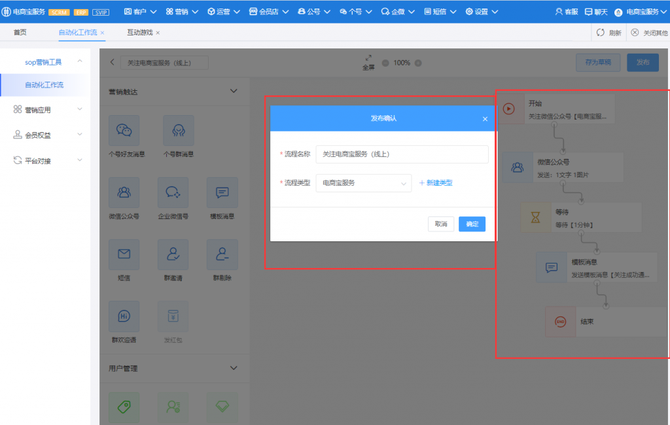Select the 模板消息 palette icon
Viewport: 670px width, 425px height.
222,193
